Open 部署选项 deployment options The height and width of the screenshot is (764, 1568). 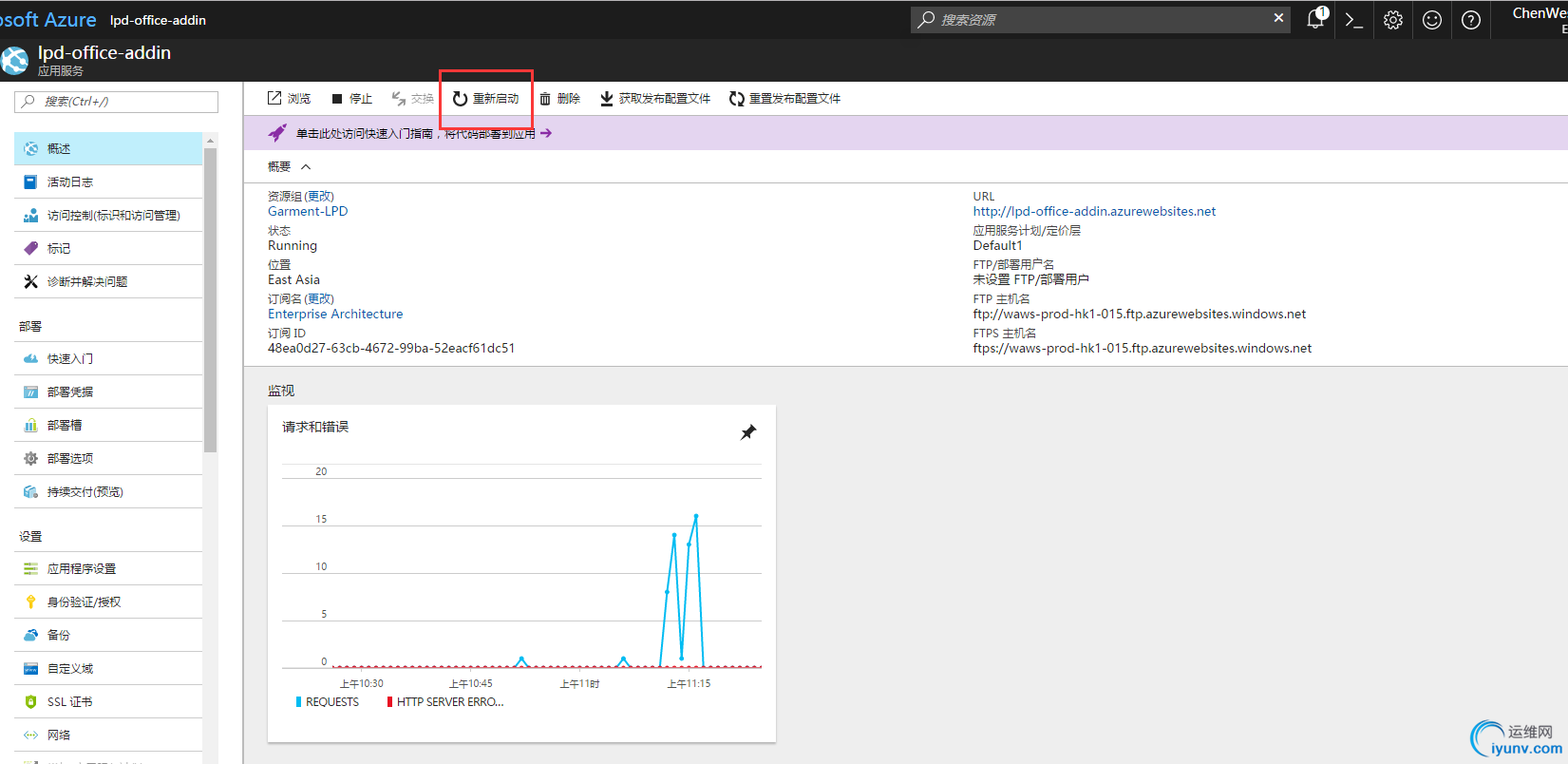(x=108, y=459)
